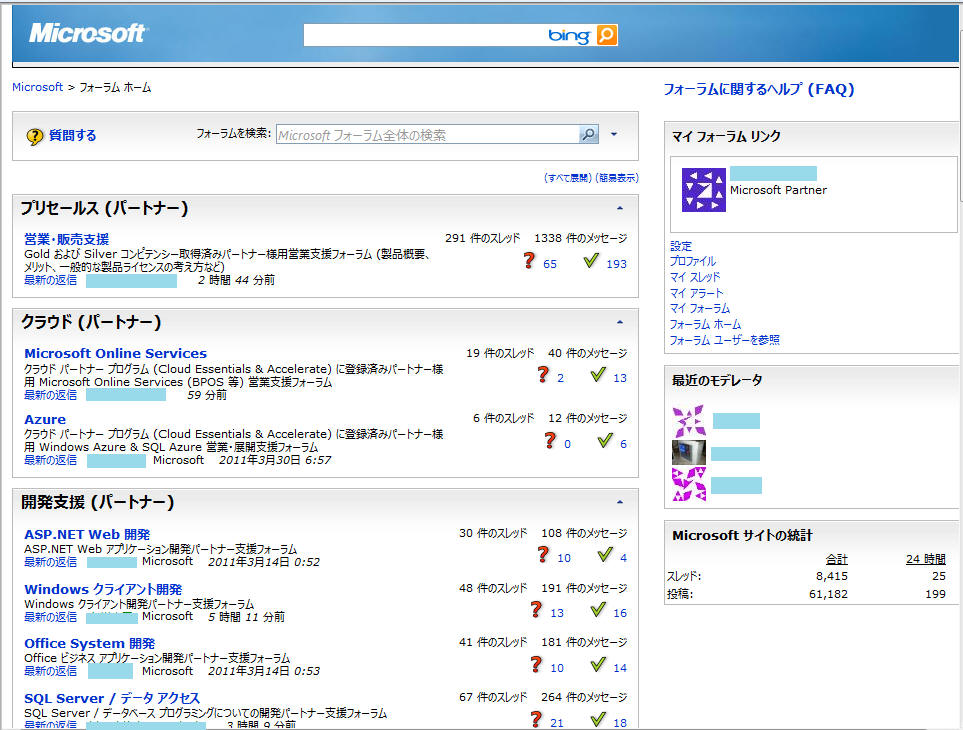
Task: Click red question mark for Microsoft Online Services
Action: [543, 375]
